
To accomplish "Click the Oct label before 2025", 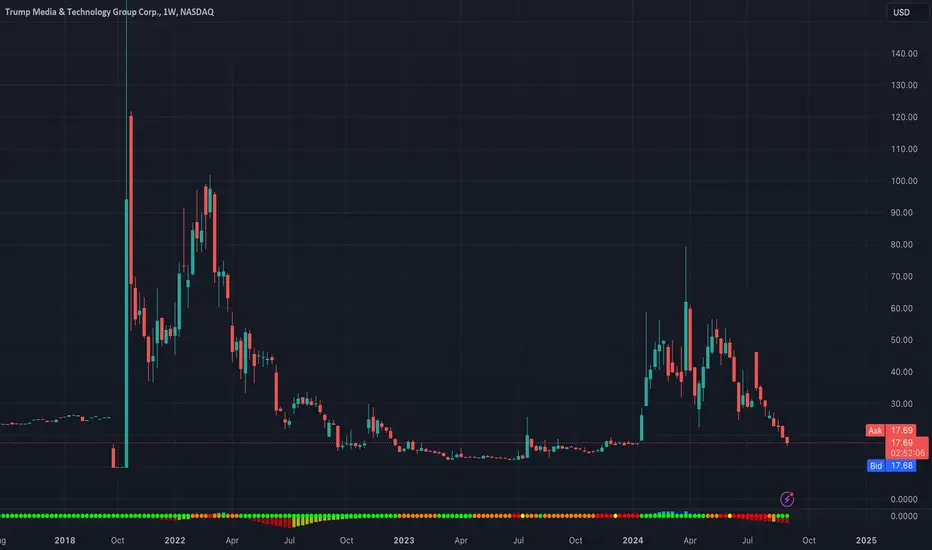I will pos(809,540).
